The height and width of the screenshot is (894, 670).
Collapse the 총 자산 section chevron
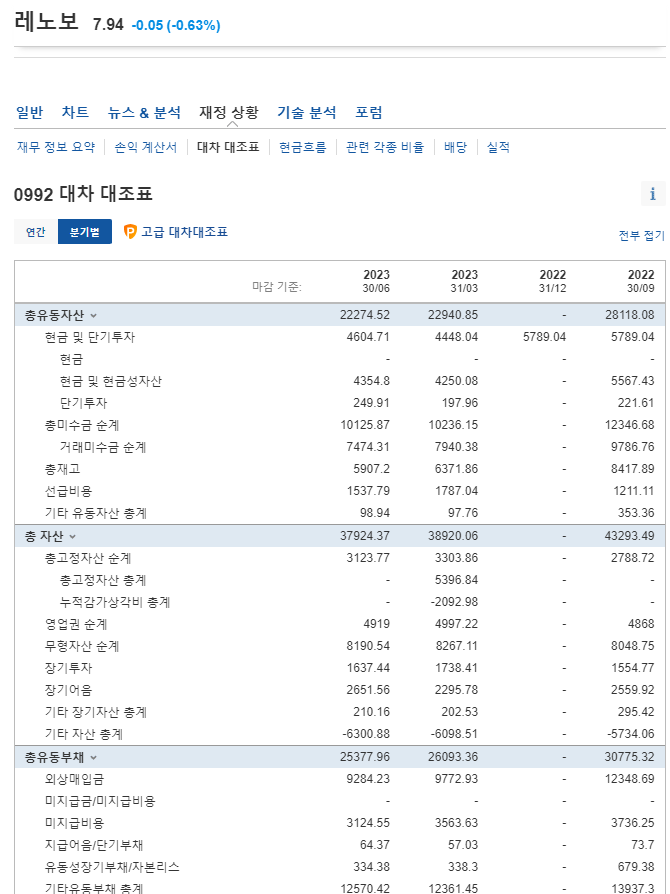click(x=72, y=537)
